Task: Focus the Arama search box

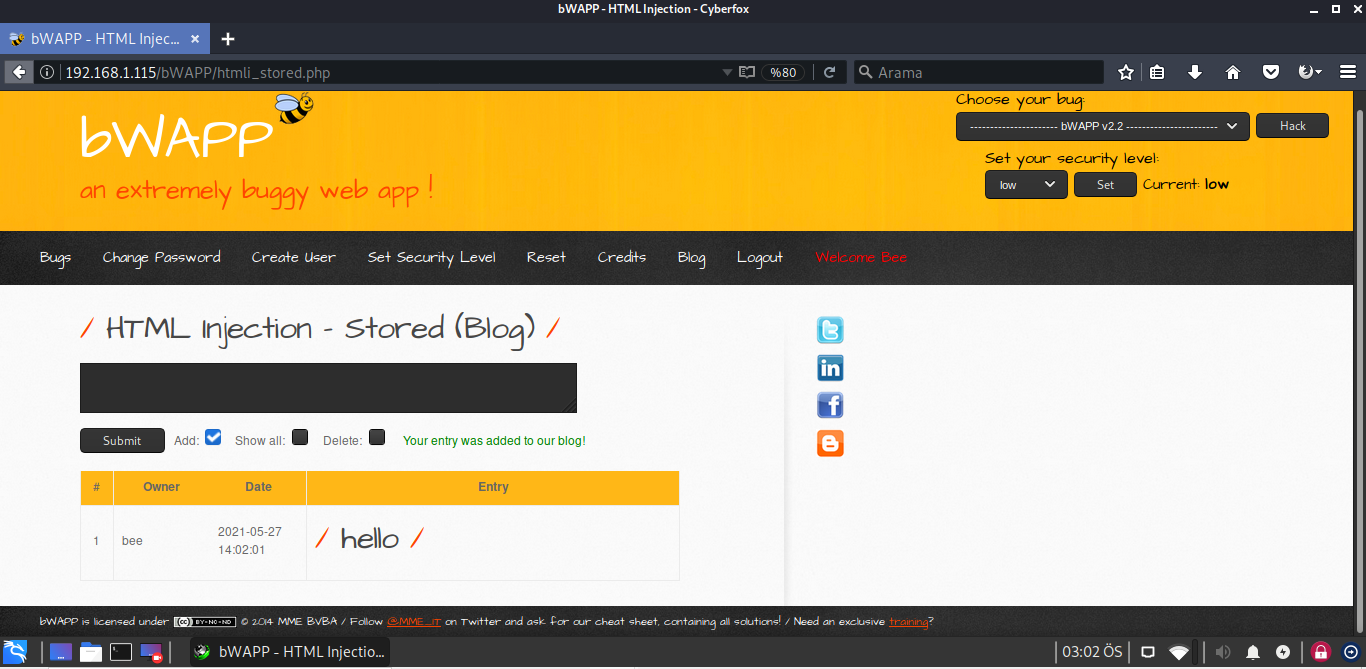Action: [979, 72]
